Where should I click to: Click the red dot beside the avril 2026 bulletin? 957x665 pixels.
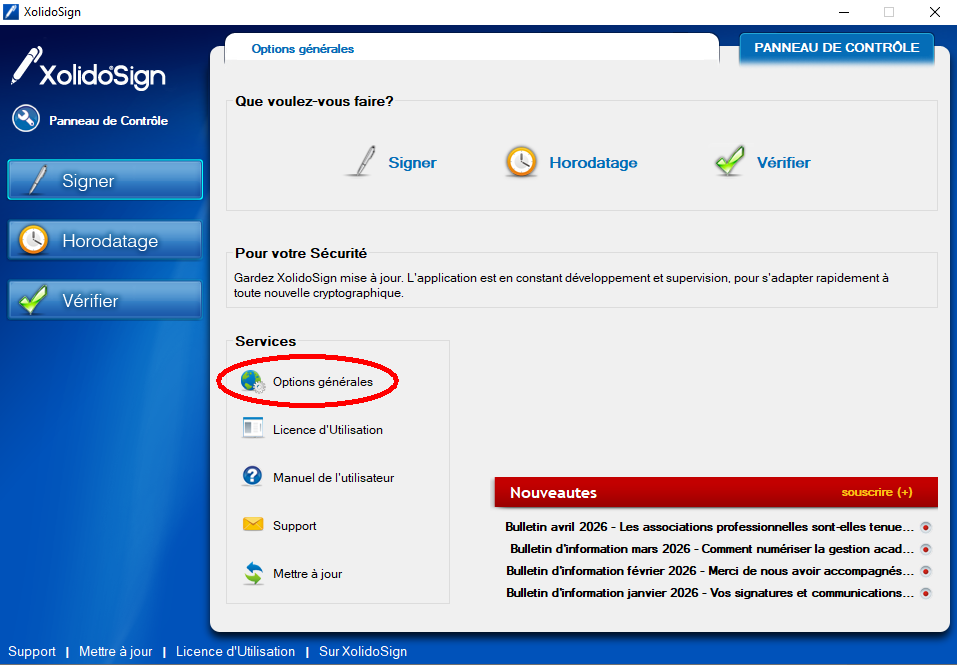tap(926, 528)
